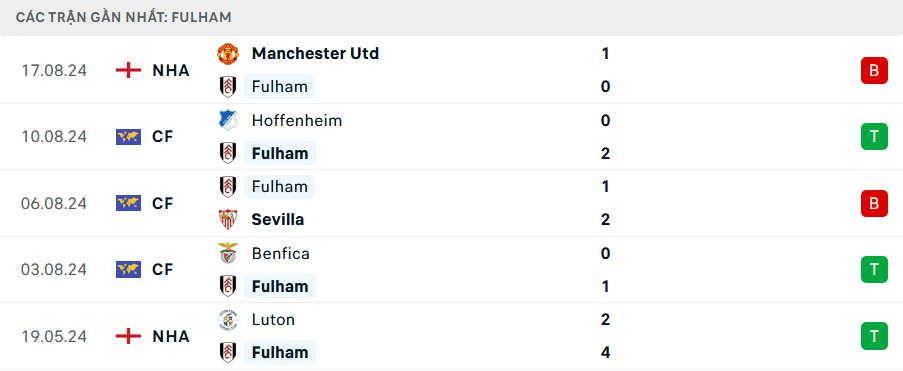The width and height of the screenshot is (903, 371).
Task: Click the green T badge for Luton match
Action: (x=874, y=336)
